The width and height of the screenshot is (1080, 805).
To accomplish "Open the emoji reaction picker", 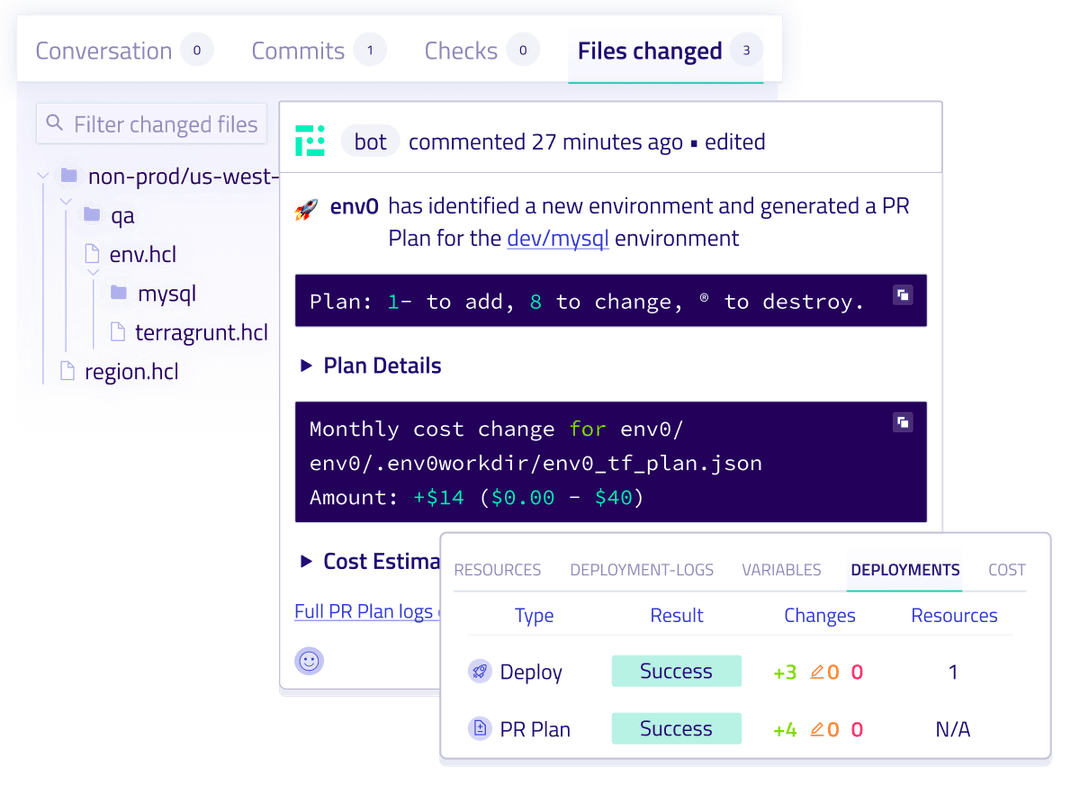I will tap(309, 661).
